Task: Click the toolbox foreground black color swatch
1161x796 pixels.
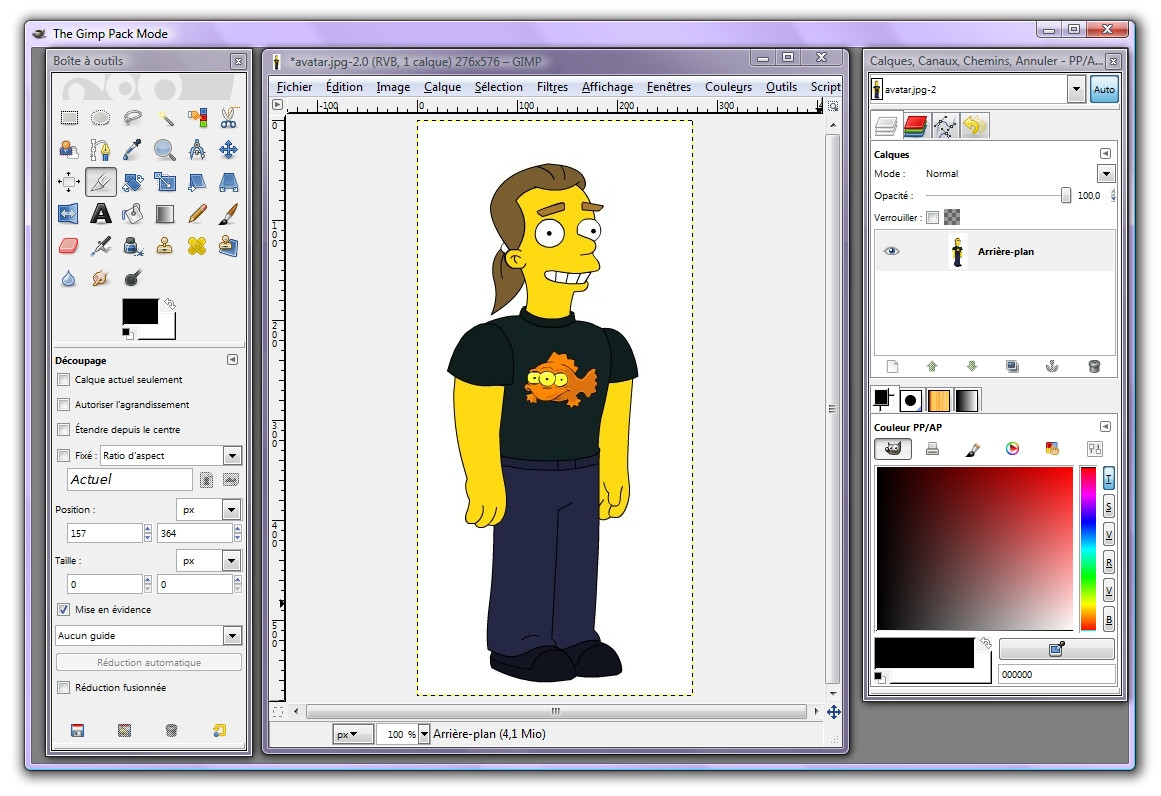Action: [x=140, y=311]
